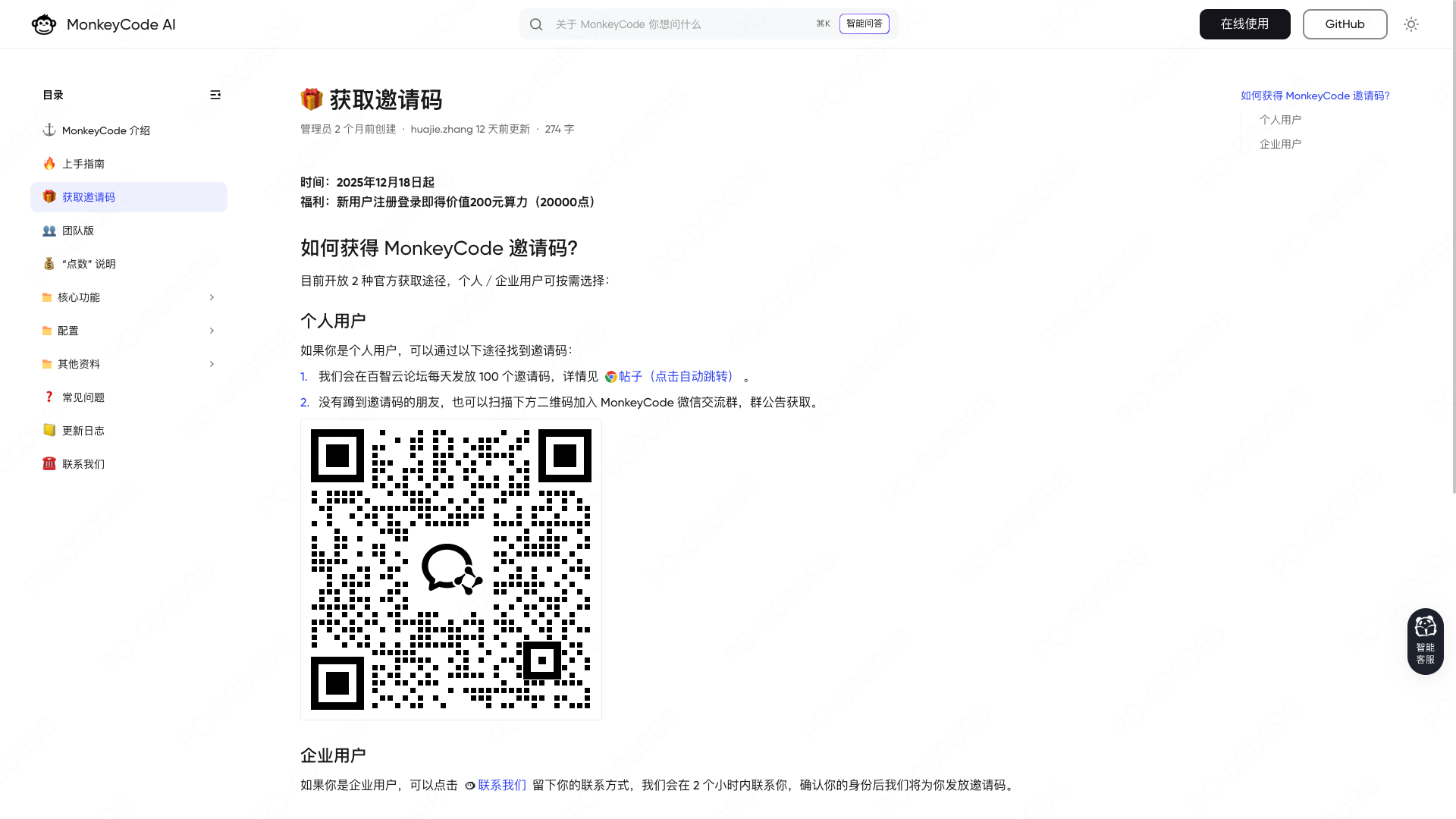The height and width of the screenshot is (819, 1456).
Task: Collapse the 目录 sidebar with the menu icon
Action: click(x=215, y=95)
